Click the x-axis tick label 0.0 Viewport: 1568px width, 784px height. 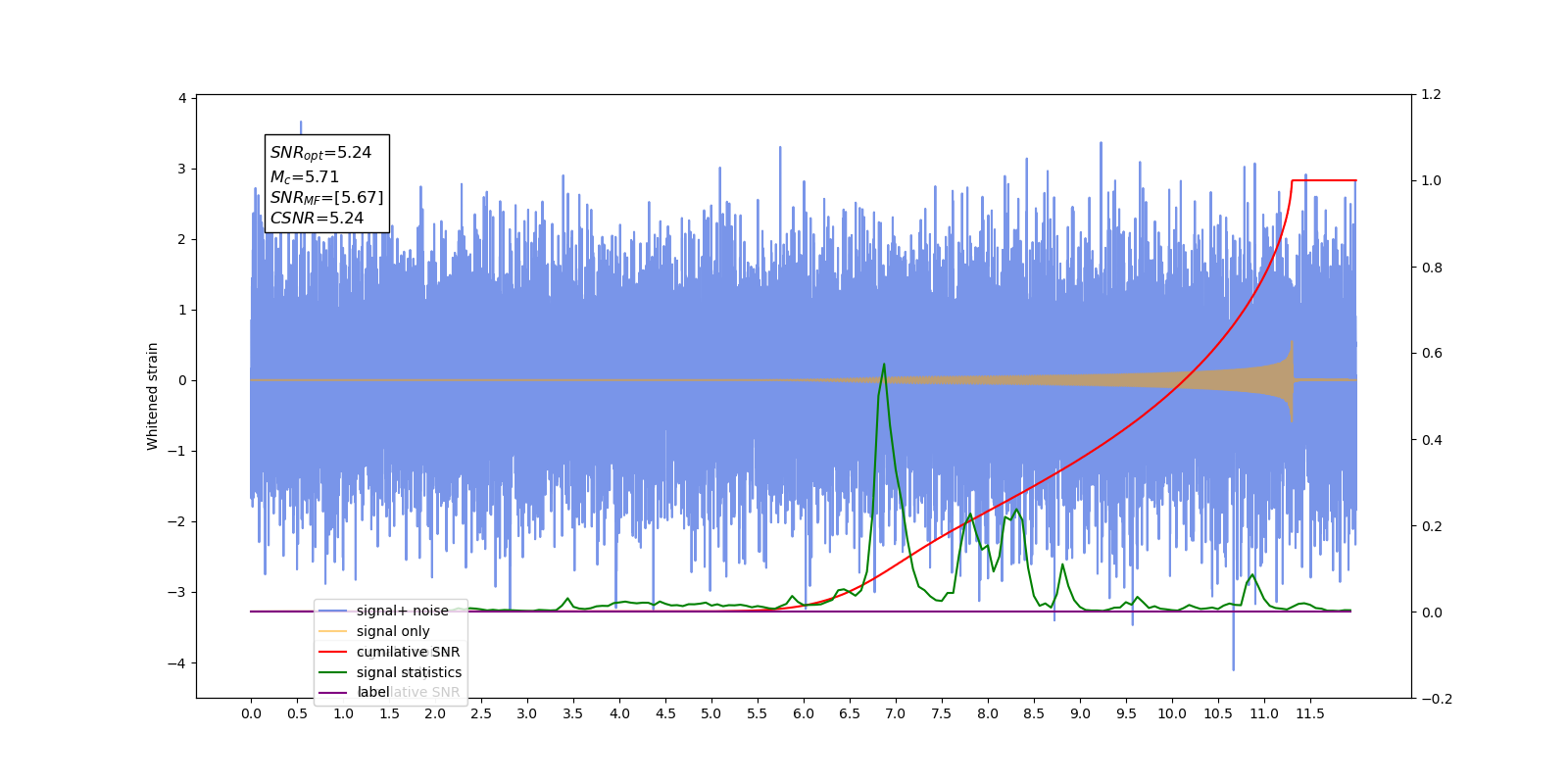[x=251, y=713]
